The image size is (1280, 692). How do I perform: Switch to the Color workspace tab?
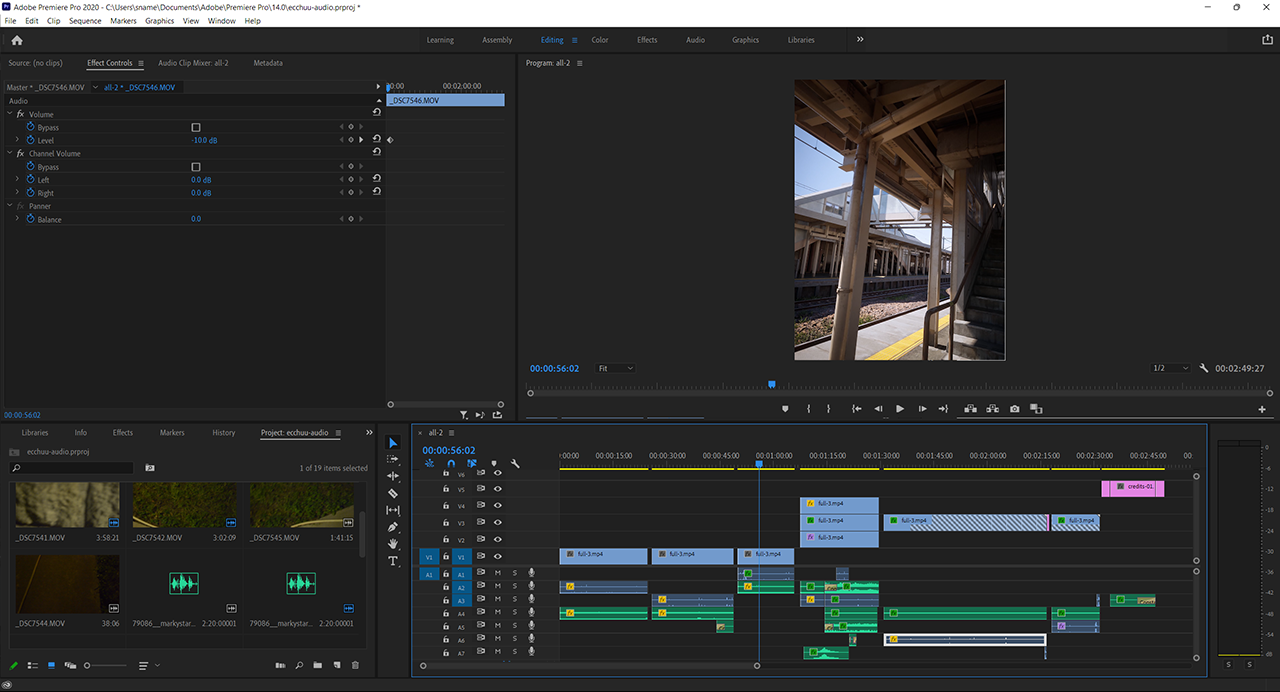(599, 40)
